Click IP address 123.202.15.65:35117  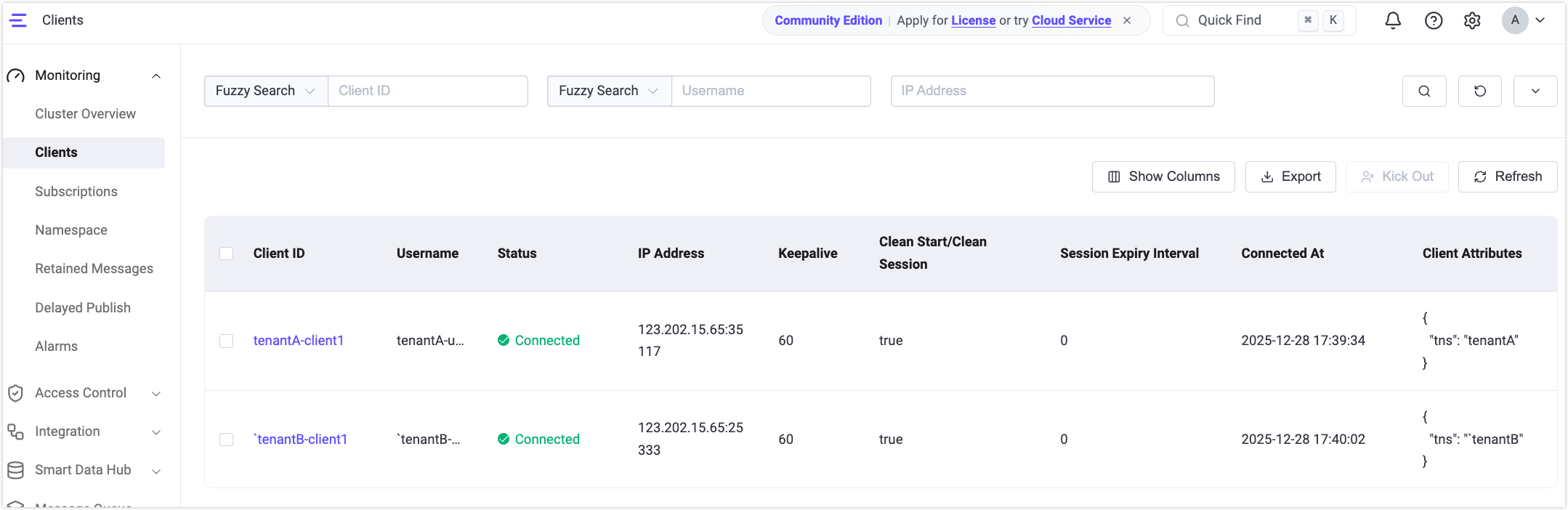pyautogui.click(x=691, y=341)
